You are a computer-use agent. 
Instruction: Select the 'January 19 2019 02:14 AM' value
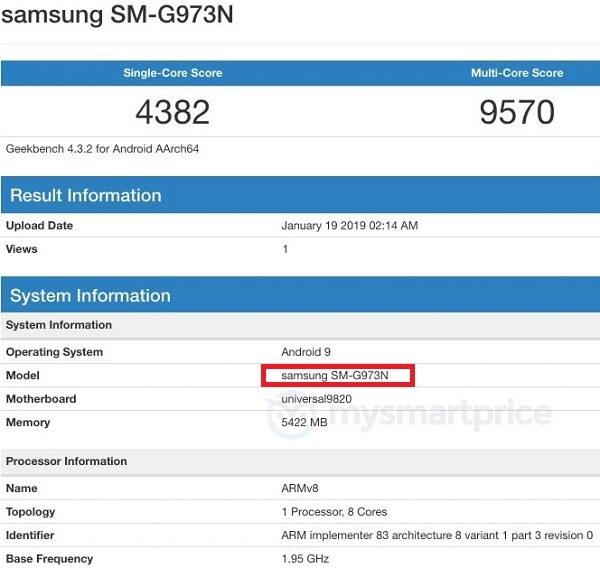(x=349, y=225)
